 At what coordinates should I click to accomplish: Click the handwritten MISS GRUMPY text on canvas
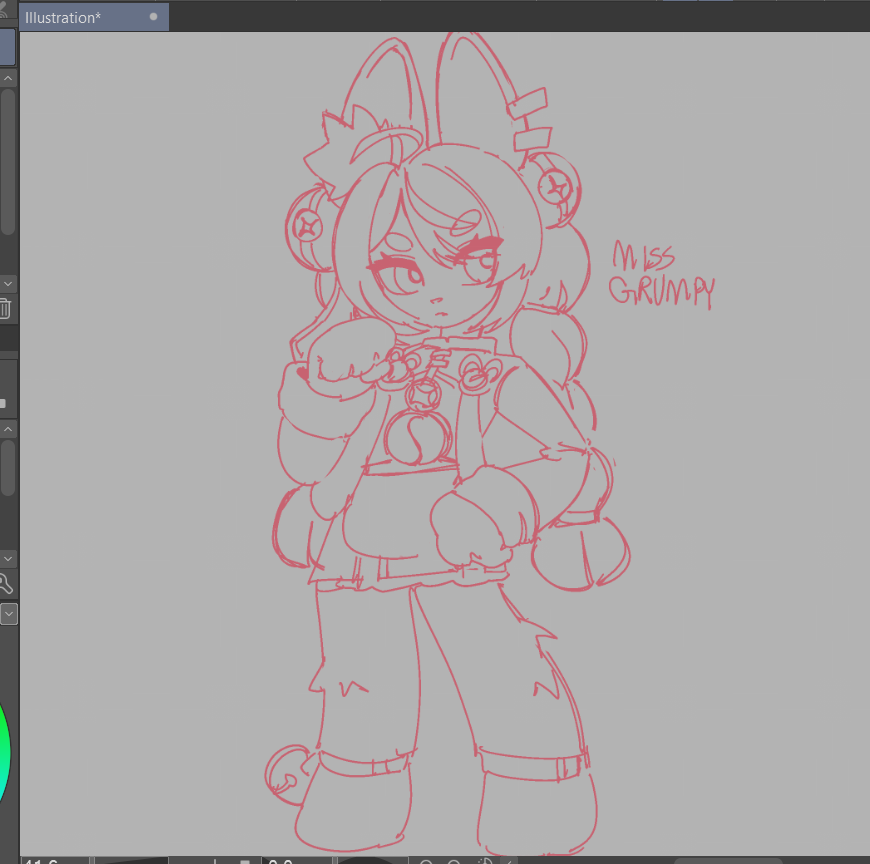661,275
